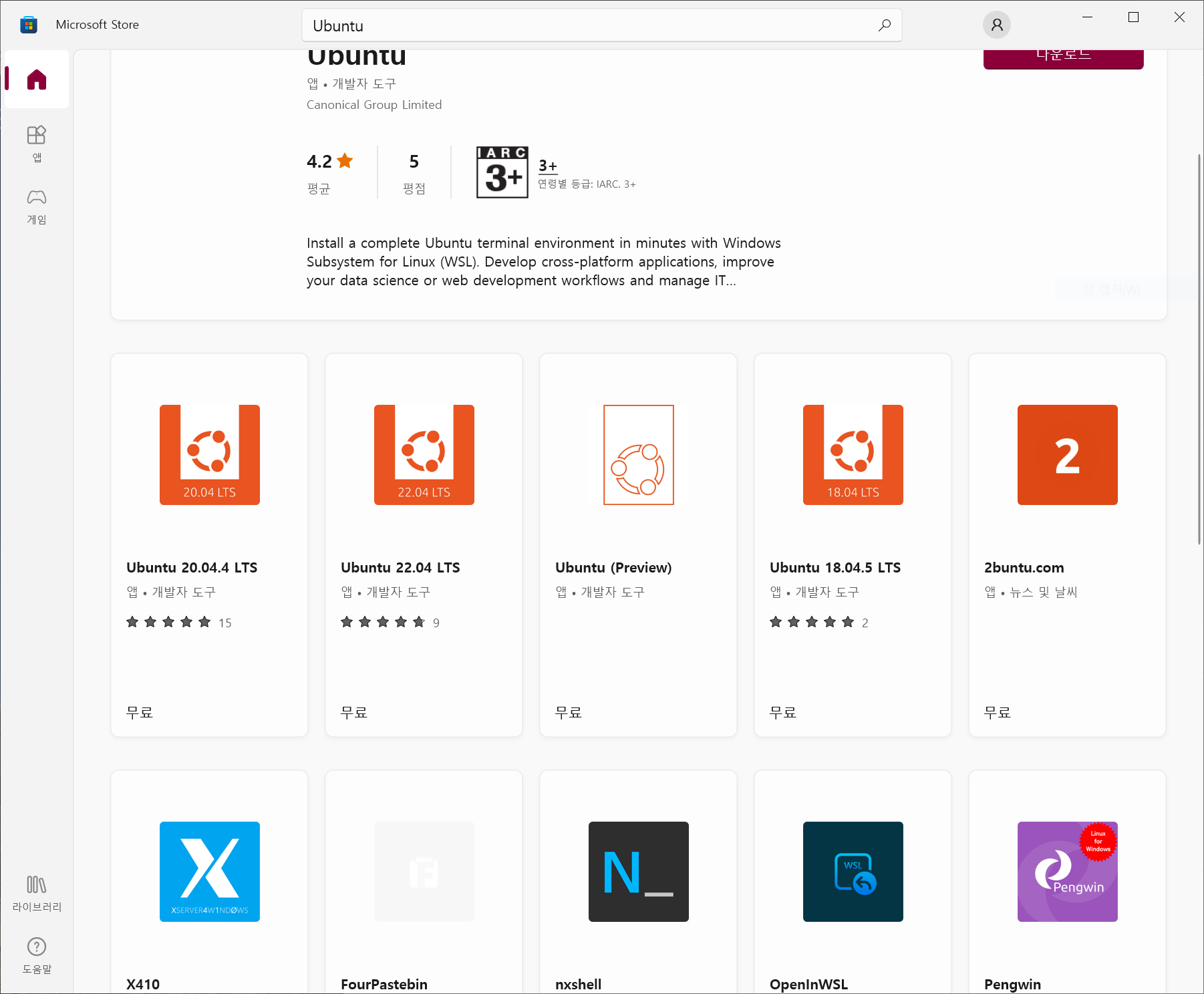The image size is (1204, 994).
Task: Click 무료 price on 2buntu.com card
Action: [x=998, y=713]
